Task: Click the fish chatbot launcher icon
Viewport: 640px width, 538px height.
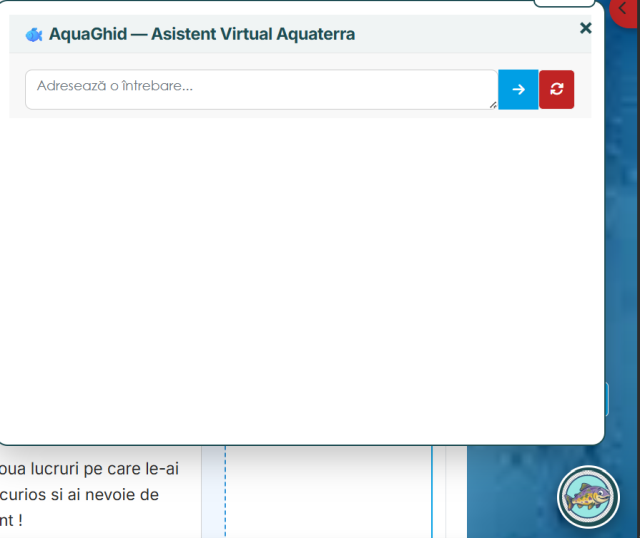Action: pyautogui.click(x=588, y=497)
